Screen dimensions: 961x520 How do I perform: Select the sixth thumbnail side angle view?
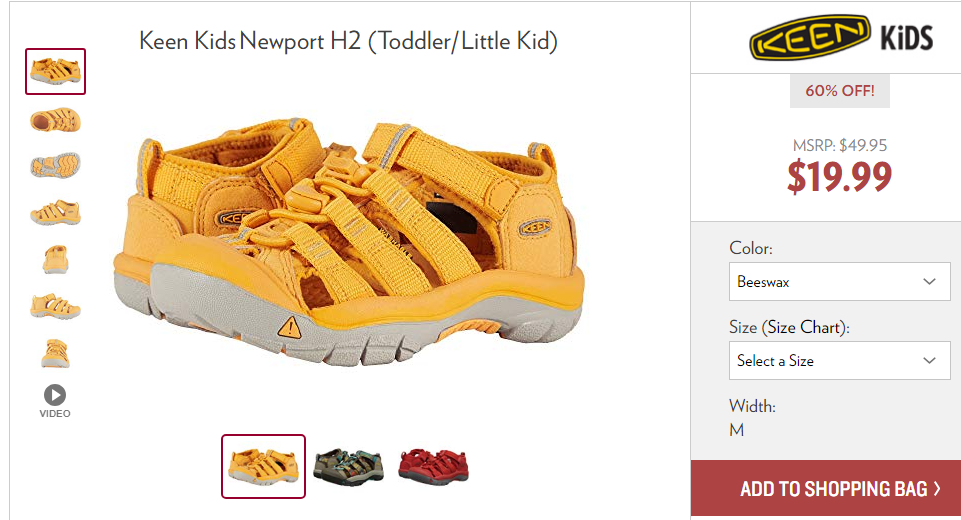[55, 306]
